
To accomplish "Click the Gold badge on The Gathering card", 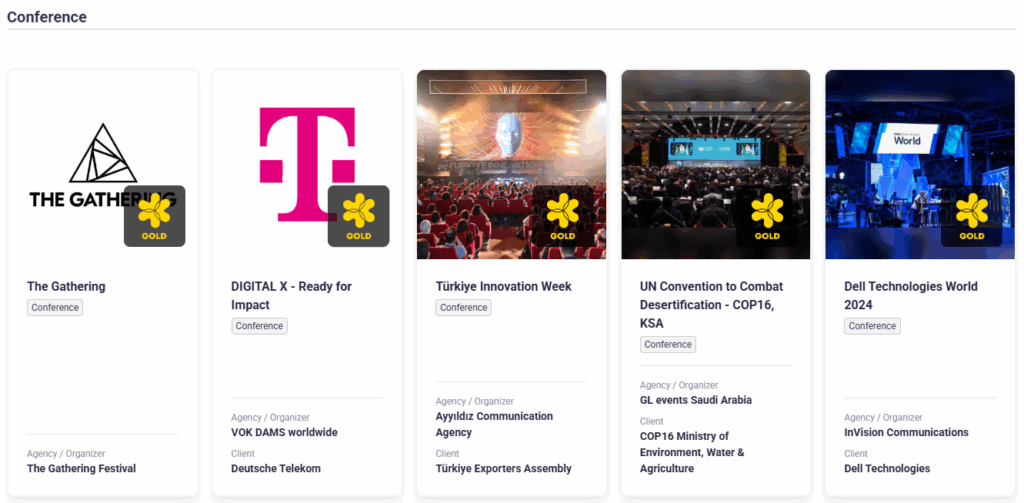I will [x=154, y=216].
